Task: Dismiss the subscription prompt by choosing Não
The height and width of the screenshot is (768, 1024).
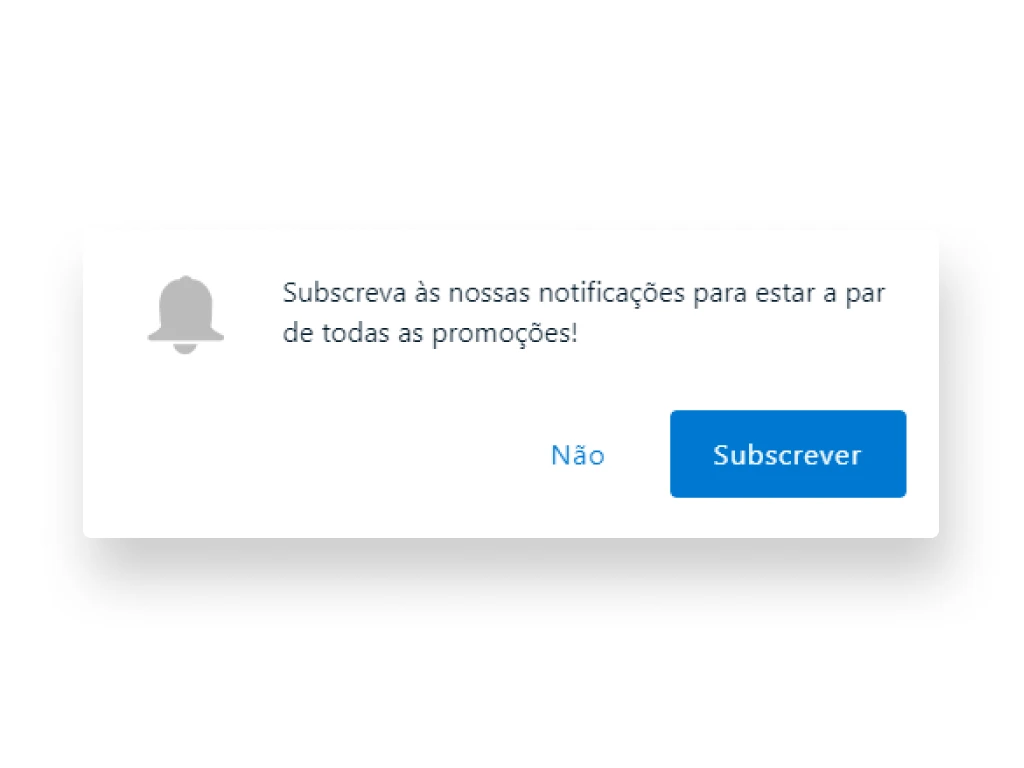Action: coord(578,455)
